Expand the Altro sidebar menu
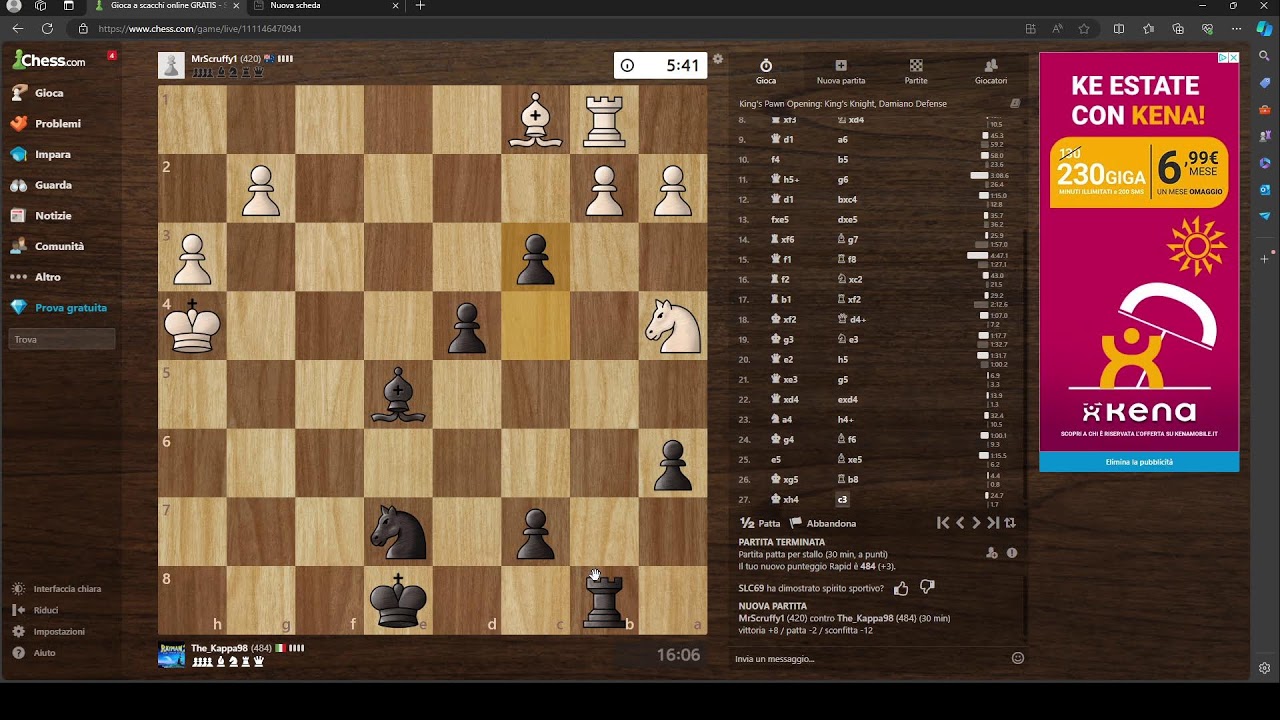 36,277
